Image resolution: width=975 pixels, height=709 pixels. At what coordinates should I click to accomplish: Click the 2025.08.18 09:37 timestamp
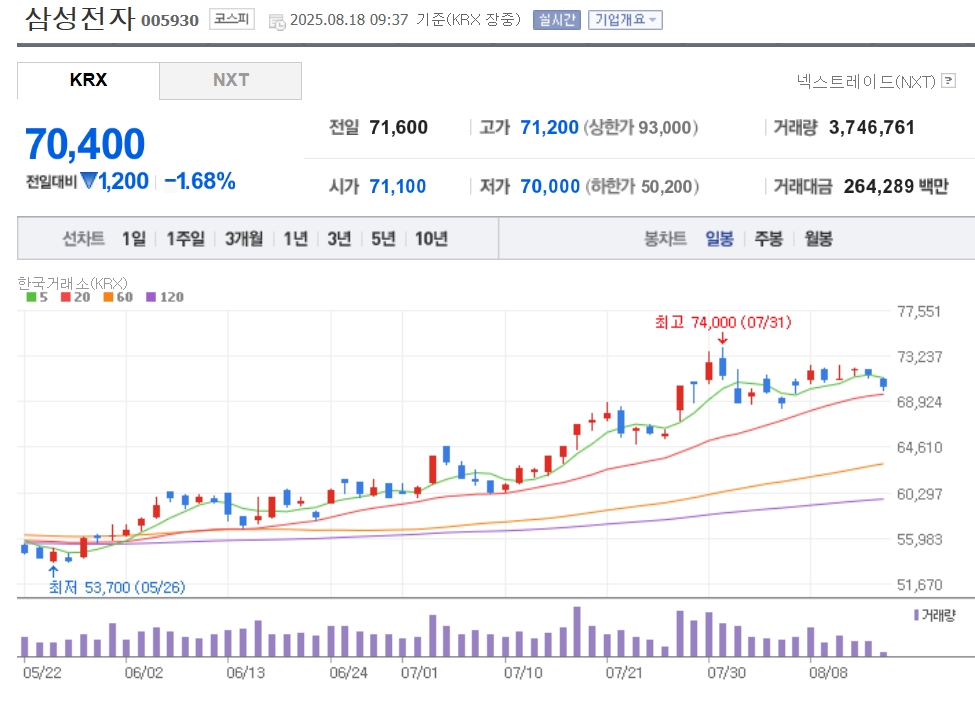[349, 20]
